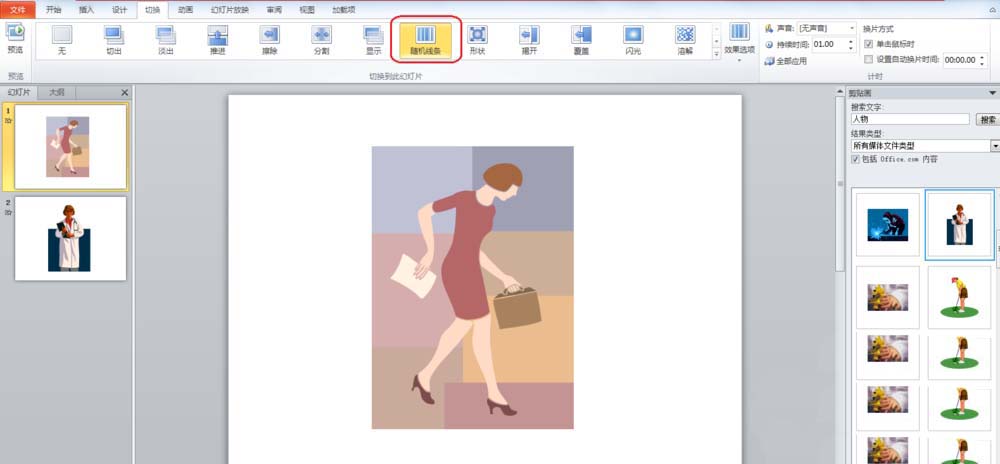The image size is (1000, 464).
Task: Open the 幻灯片放映 Slide Show tab
Action: 230,10
